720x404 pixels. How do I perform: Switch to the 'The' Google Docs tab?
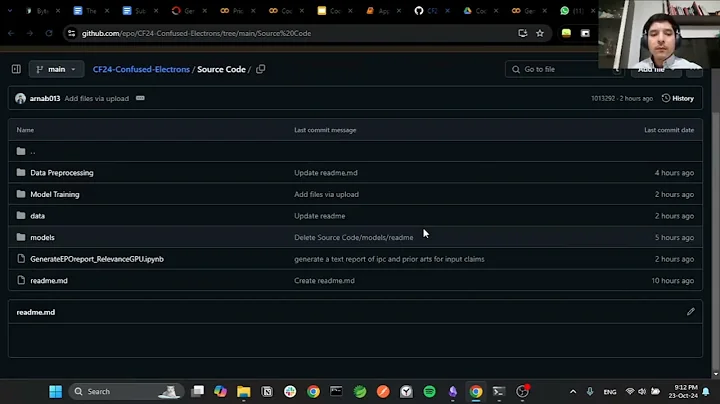click(x=85, y=11)
